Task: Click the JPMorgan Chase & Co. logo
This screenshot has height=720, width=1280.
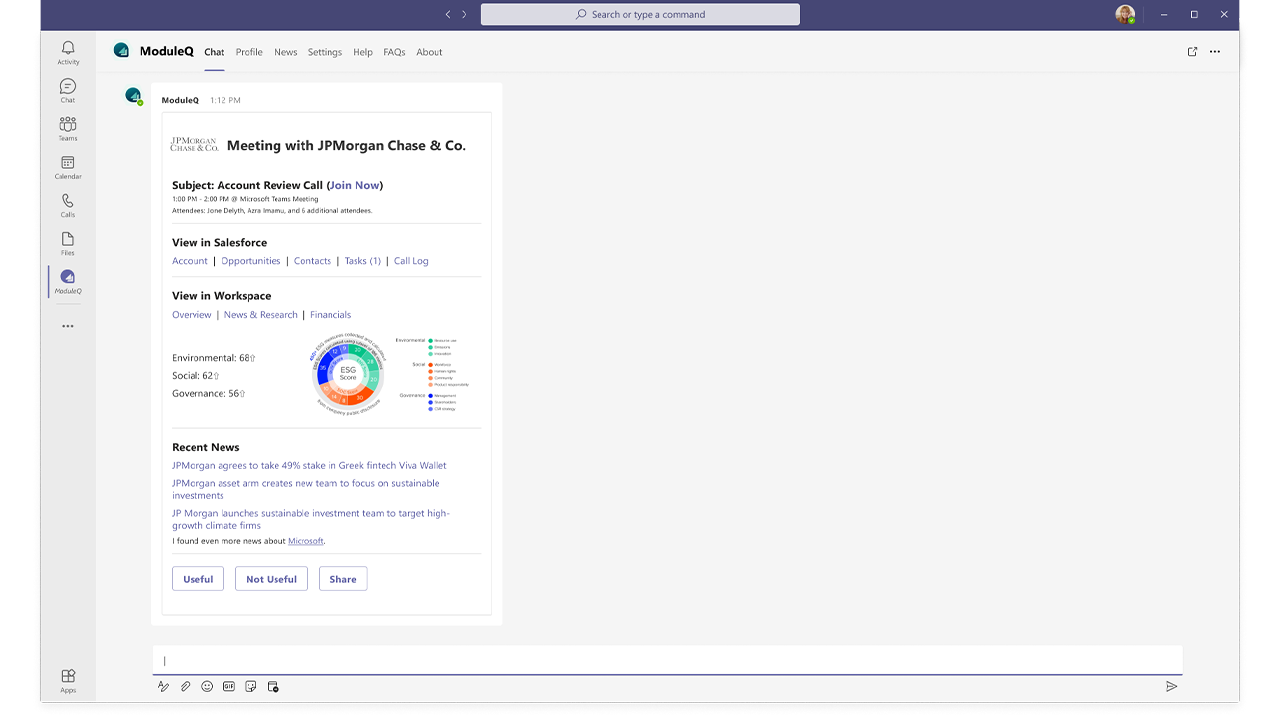Action: (x=194, y=145)
